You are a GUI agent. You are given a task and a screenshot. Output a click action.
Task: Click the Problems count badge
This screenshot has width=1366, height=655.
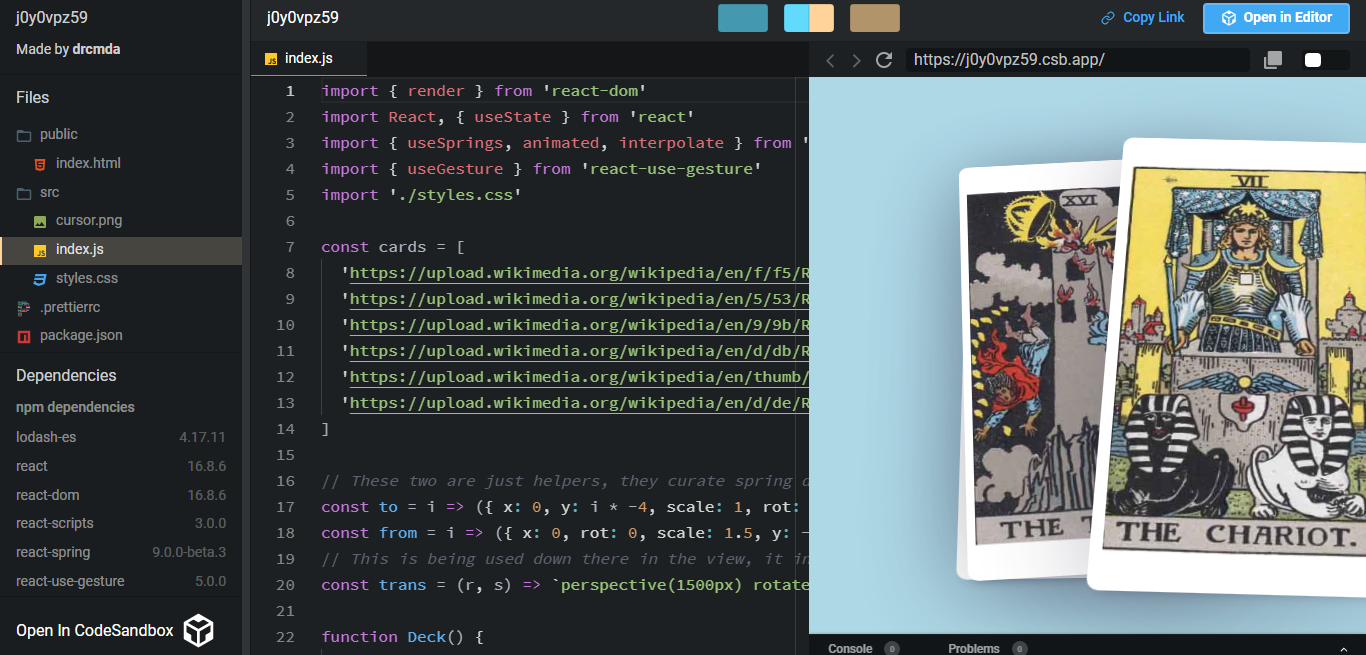point(1019,649)
